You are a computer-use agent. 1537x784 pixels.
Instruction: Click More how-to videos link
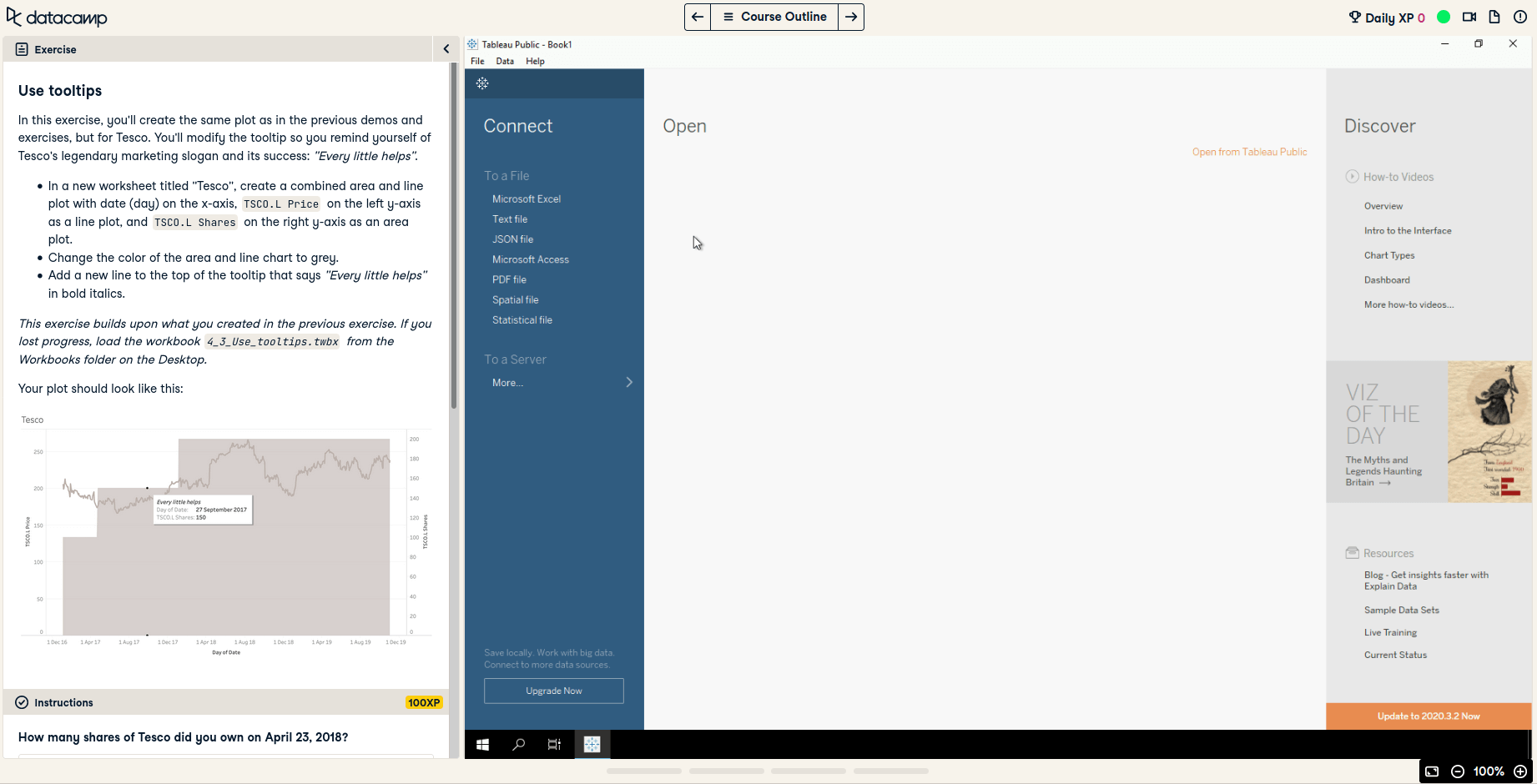tap(1408, 304)
